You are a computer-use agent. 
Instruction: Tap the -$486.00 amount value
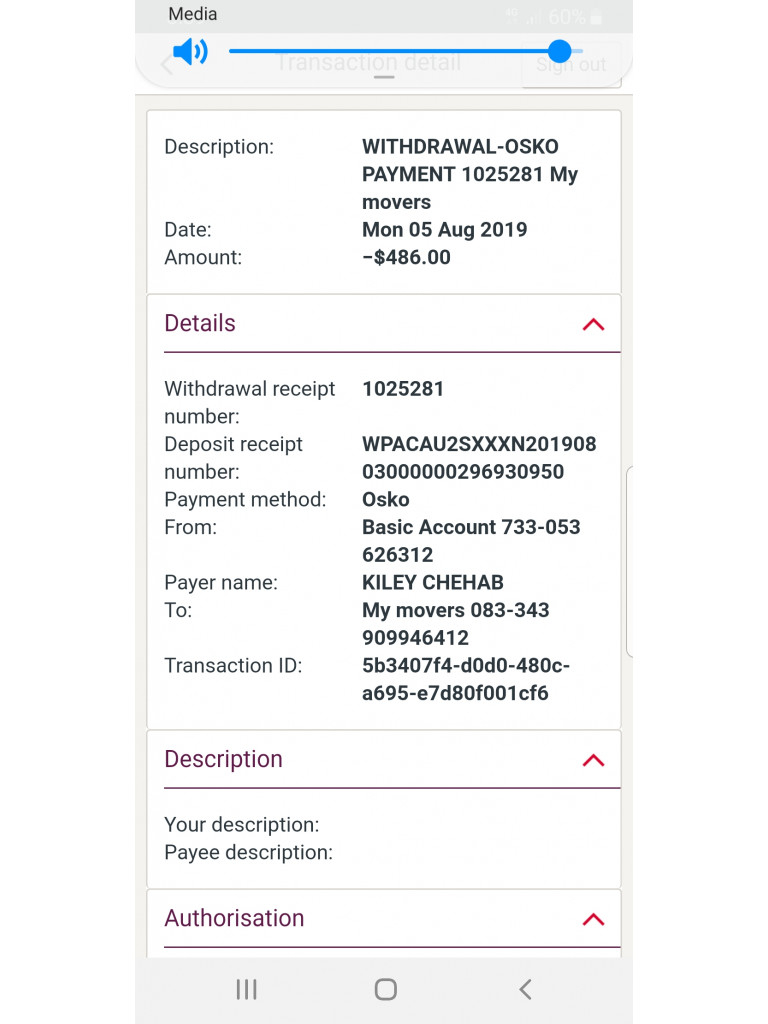click(x=406, y=258)
